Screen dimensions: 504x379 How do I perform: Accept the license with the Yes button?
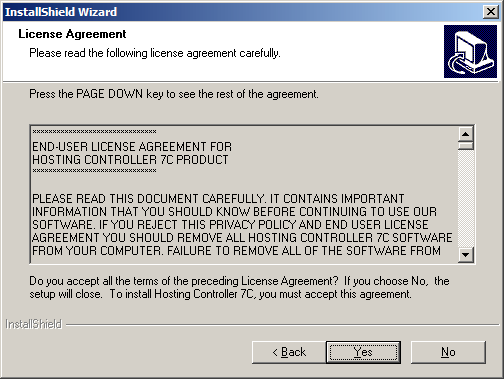363,352
